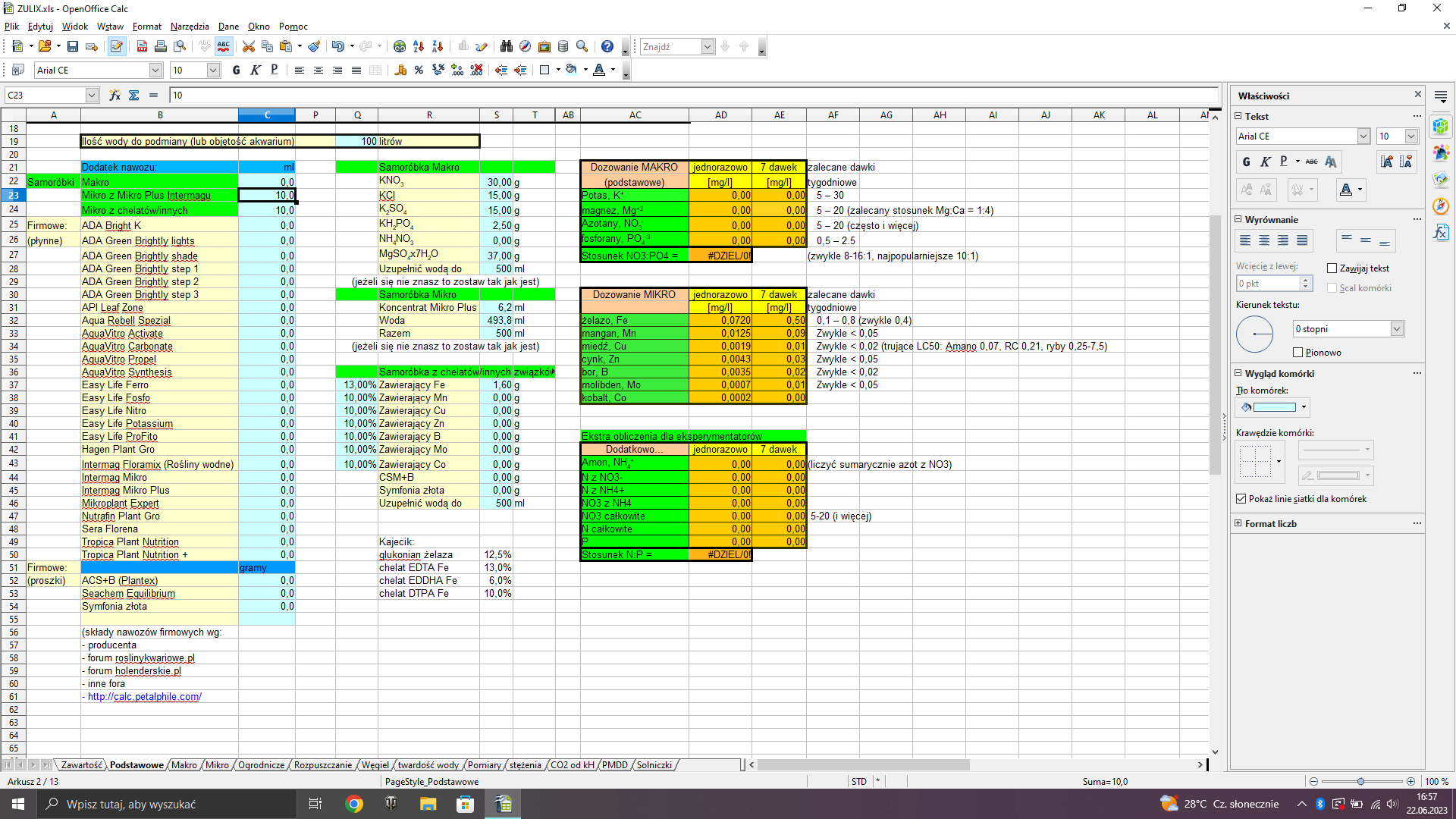Switch to the Rozpuszczanie sheet tab
Screen dimensions: 1456x819
323,765
